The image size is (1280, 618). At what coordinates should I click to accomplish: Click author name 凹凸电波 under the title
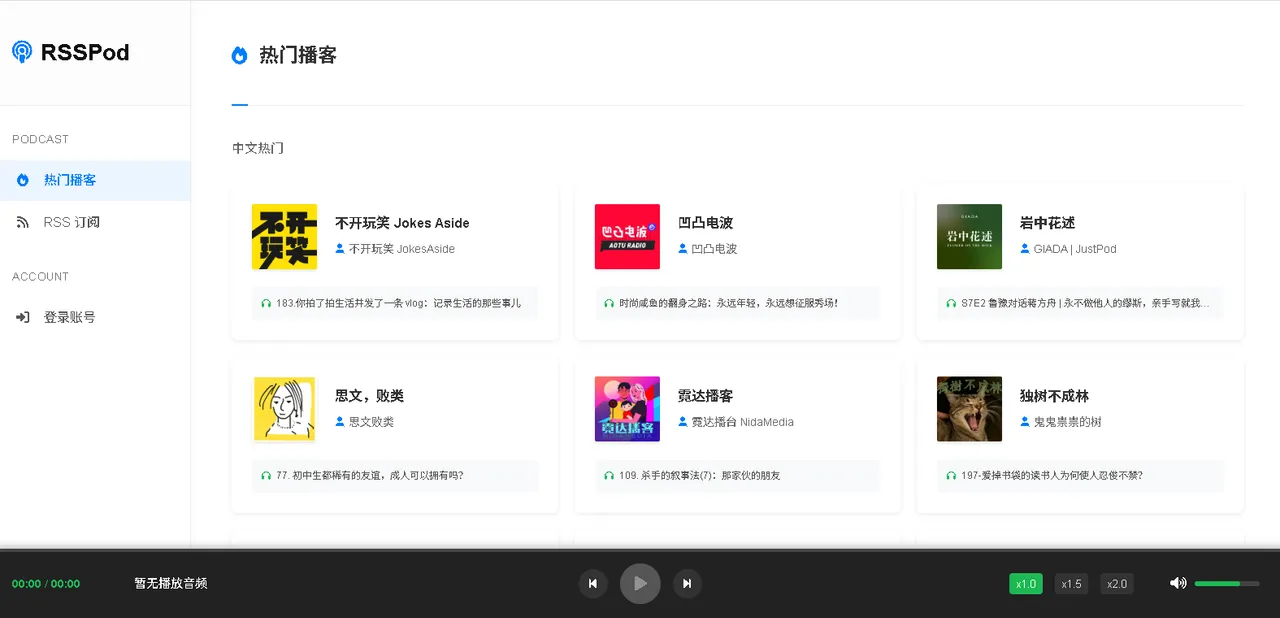point(714,249)
